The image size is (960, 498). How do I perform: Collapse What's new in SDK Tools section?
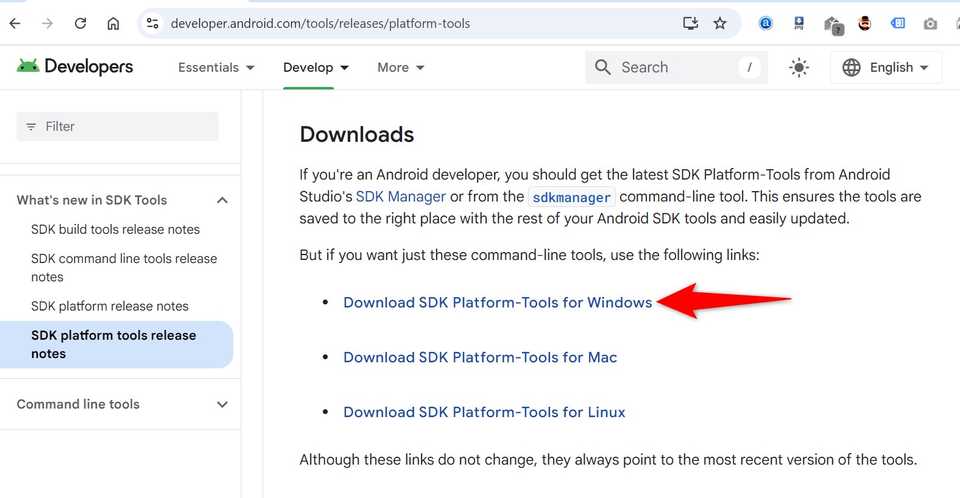coord(222,200)
